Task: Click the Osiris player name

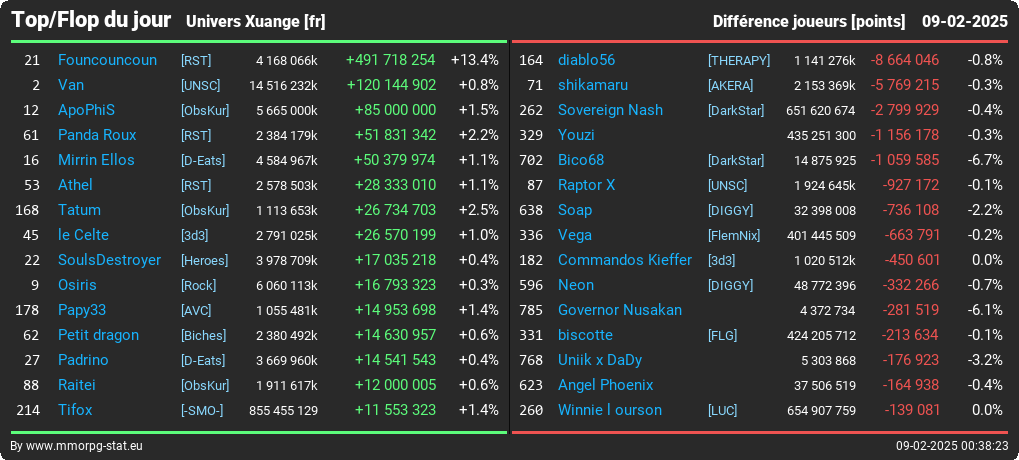Action: 77,285
